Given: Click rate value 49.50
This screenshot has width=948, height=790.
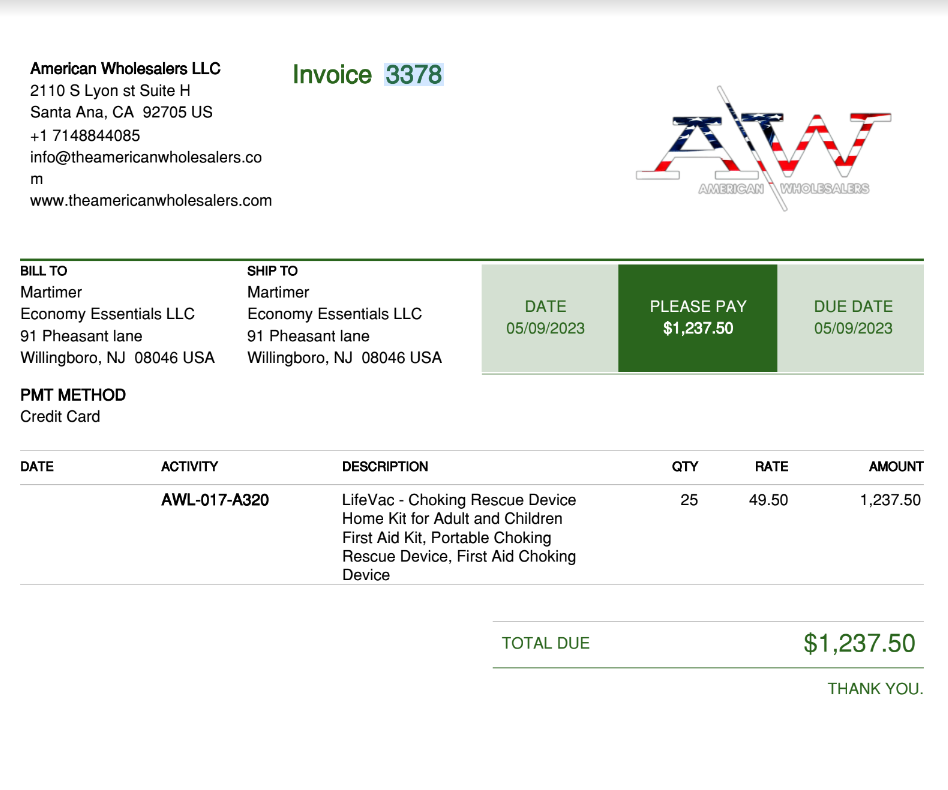Looking at the screenshot, I should point(768,500).
